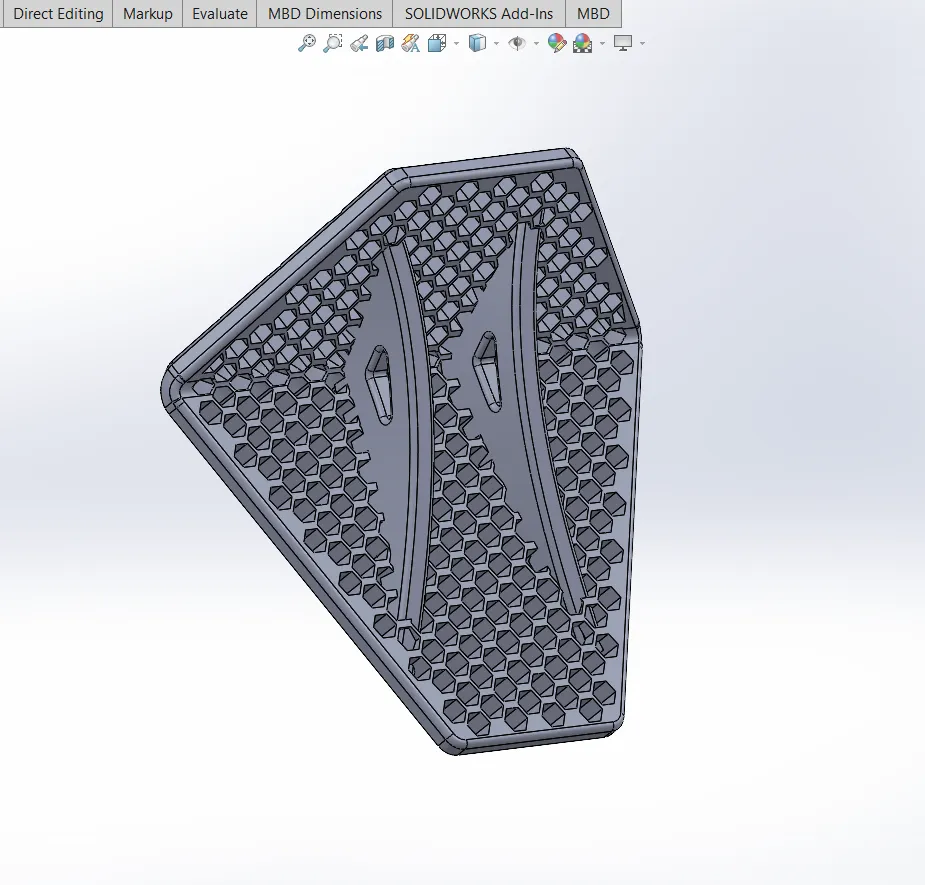The image size is (925, 885).
Task: Click the Apply Scene icon
Action: tap(583, 43)
